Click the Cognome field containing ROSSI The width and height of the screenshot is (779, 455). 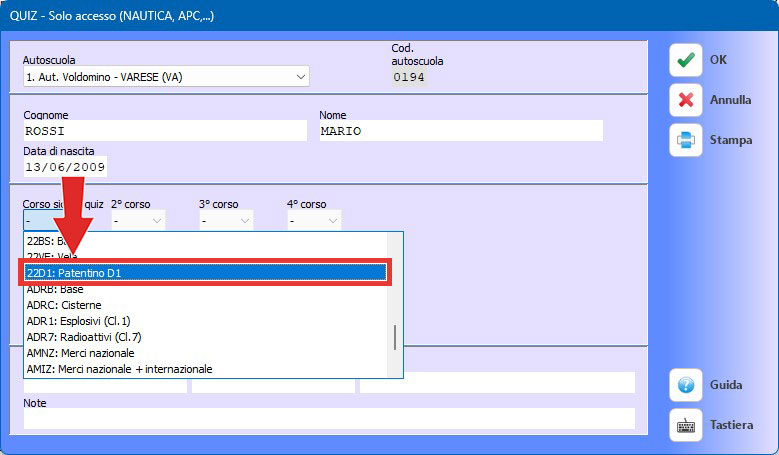164,131
